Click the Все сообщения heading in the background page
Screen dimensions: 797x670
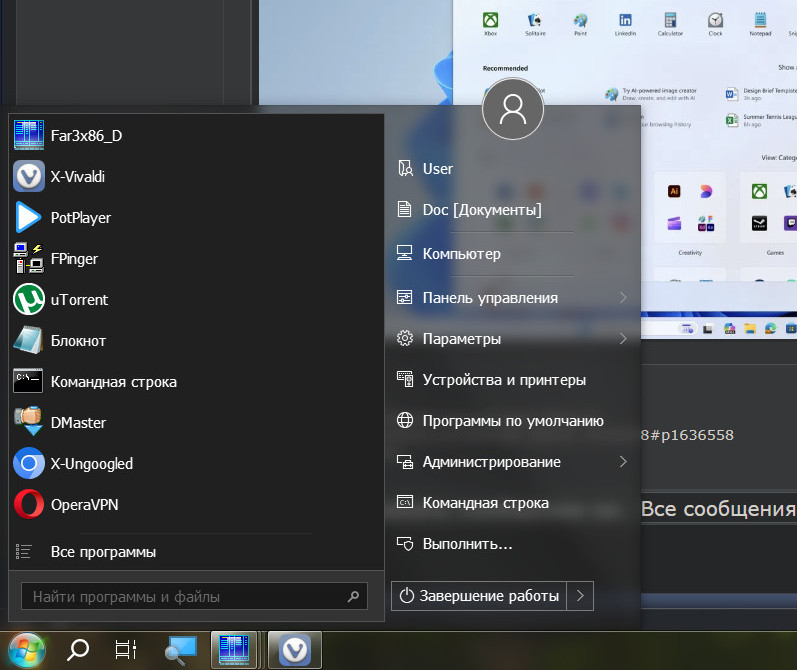[718, 509]
